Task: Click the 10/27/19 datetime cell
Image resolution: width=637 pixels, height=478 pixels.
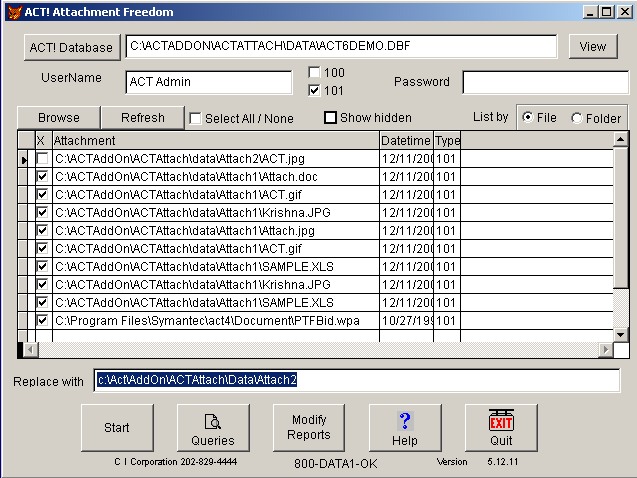Action: pyautogui.click(x=406, y=320)
